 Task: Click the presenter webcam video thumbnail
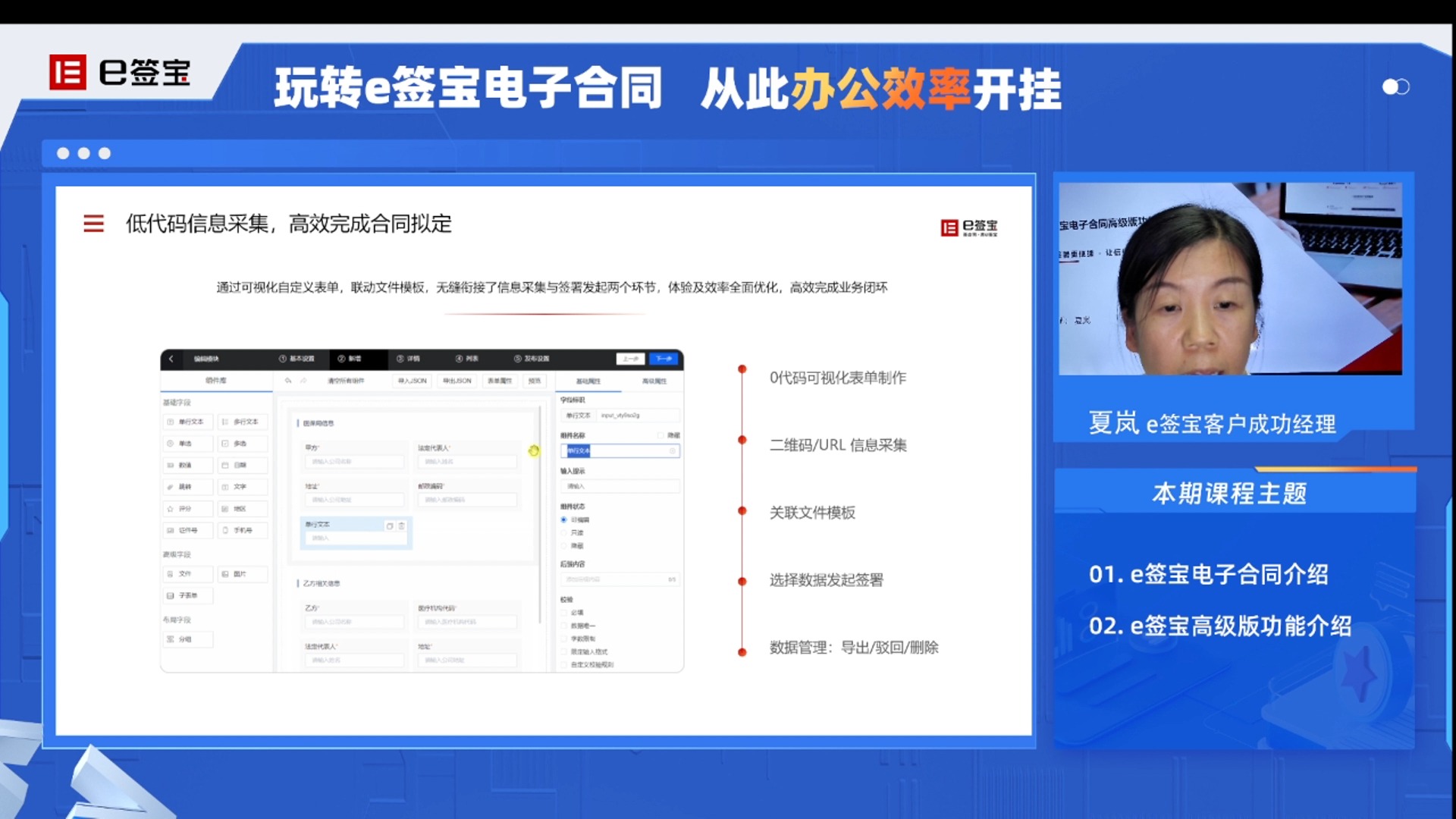pos(1230,278)
